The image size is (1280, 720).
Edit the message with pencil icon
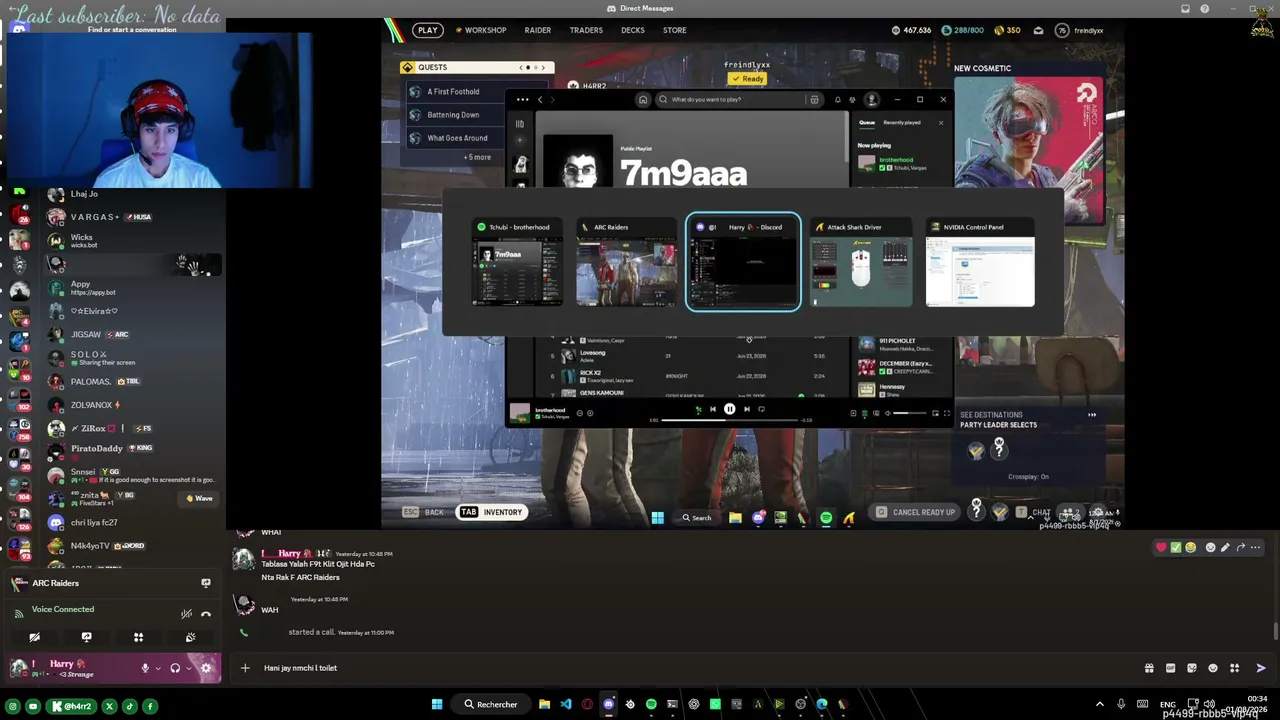pyautogui.click(x=1225, y=548)
